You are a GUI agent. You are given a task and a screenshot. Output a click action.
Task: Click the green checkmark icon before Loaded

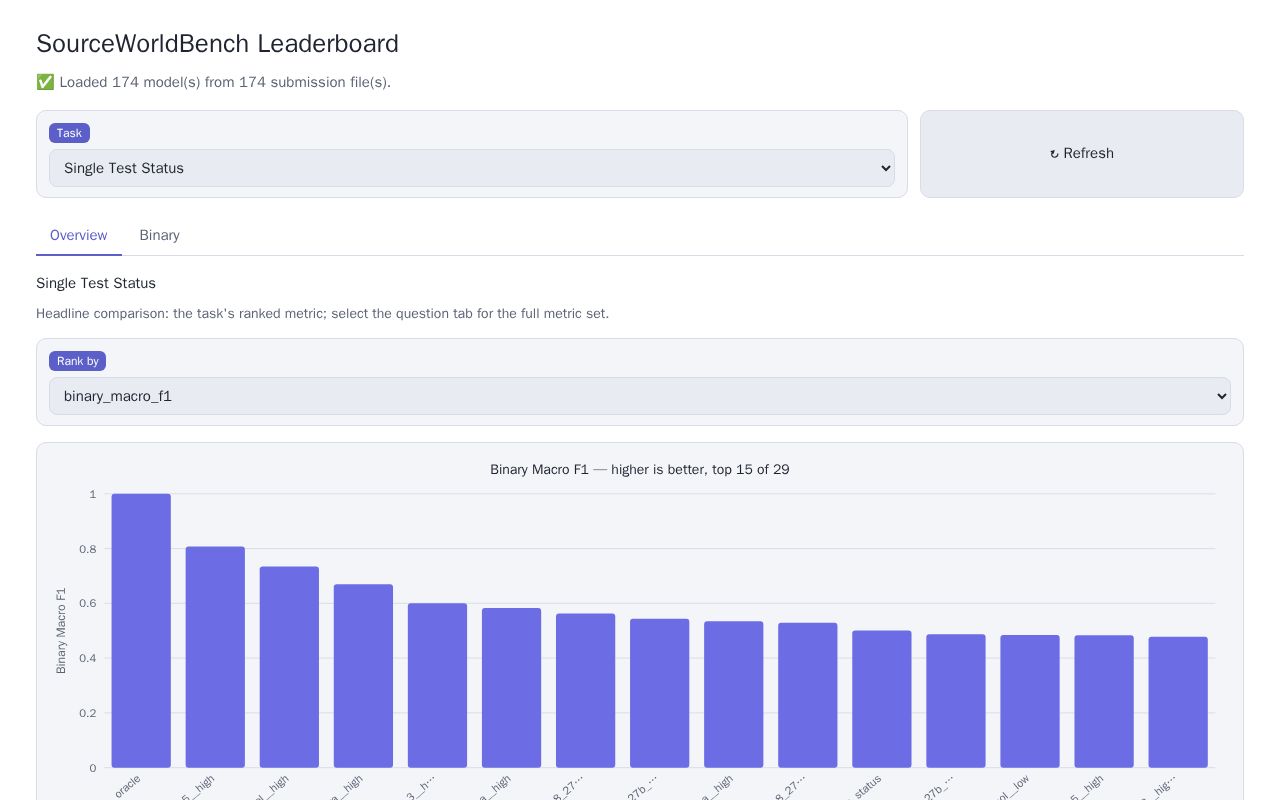(x=45, y=82)
